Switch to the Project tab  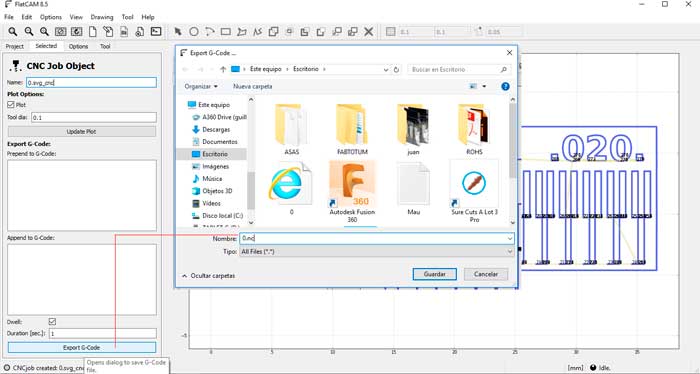pyautogui.click(x=14, y=46)
